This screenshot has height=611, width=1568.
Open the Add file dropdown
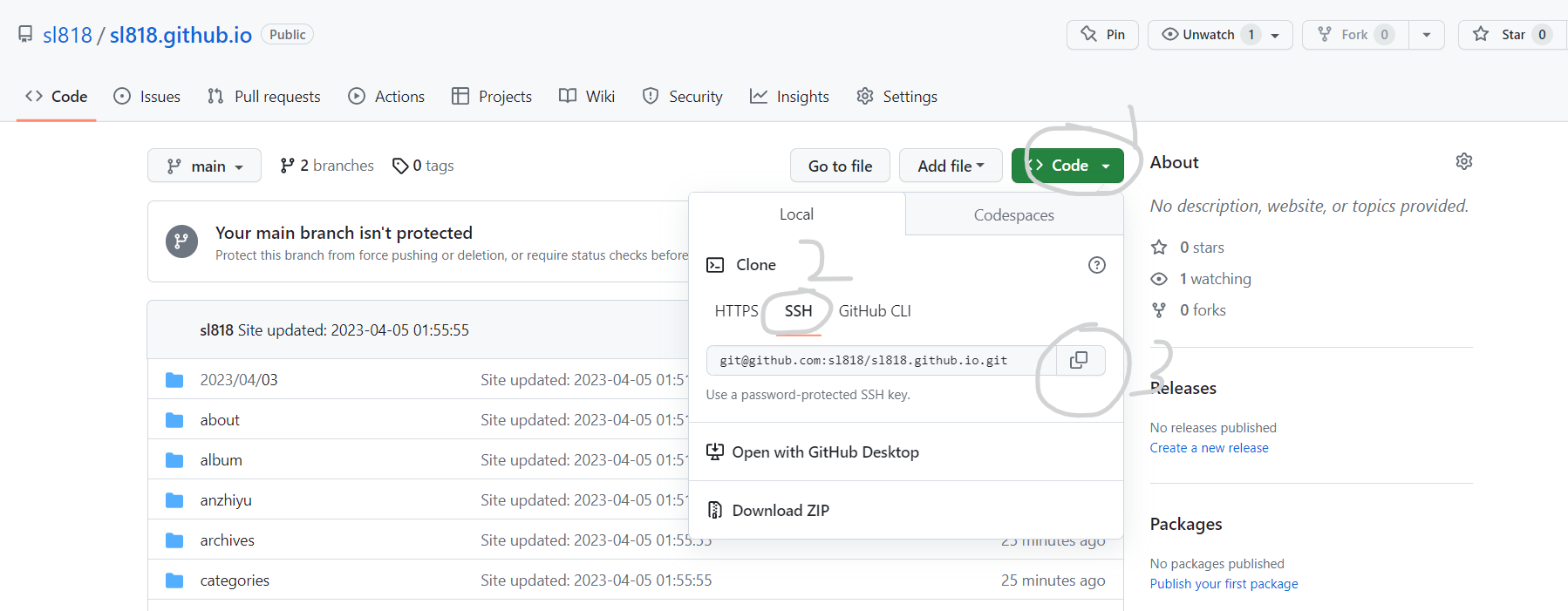951,166
